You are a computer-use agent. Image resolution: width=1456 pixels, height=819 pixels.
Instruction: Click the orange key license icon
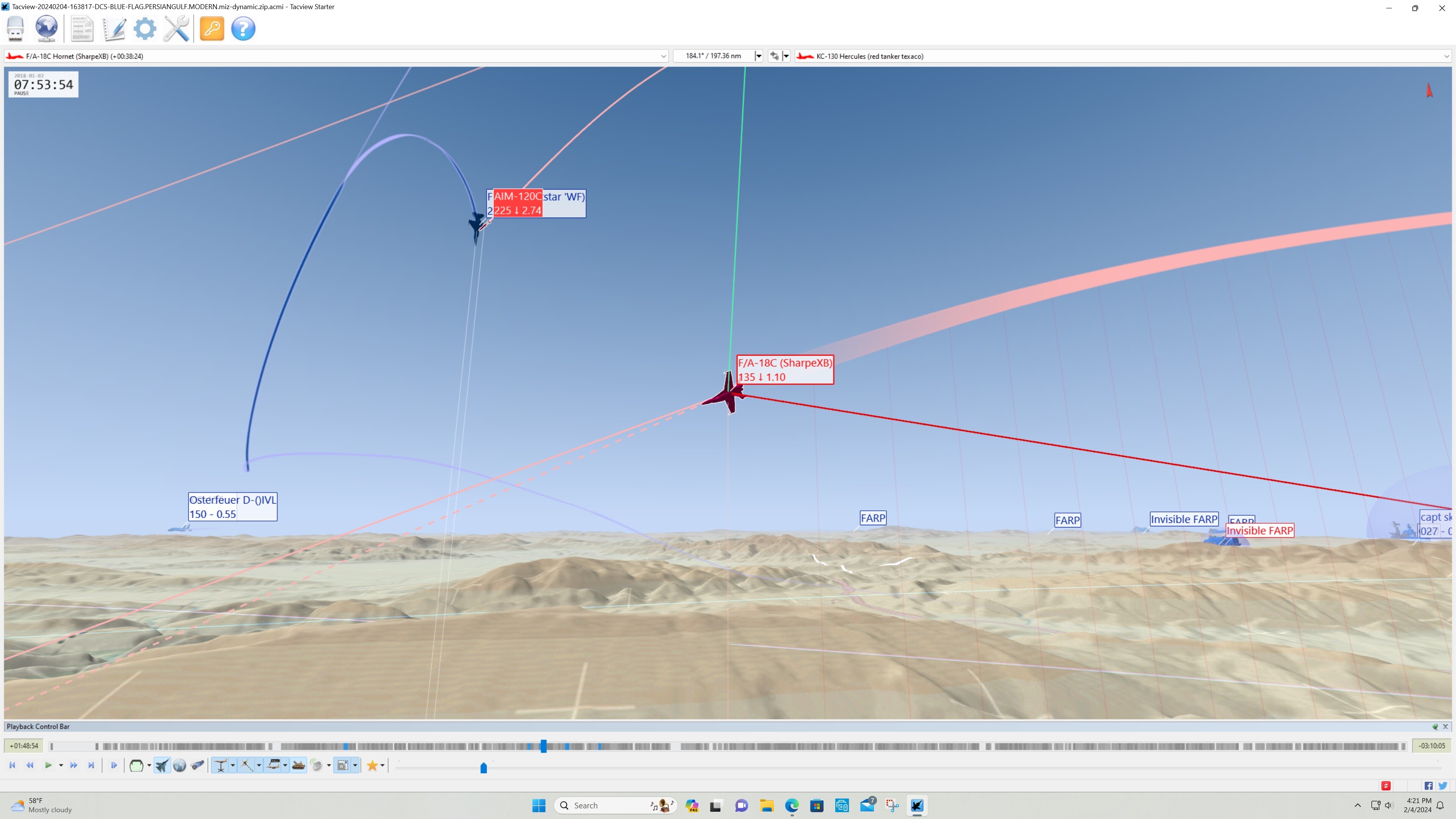[x=212, y=28]
